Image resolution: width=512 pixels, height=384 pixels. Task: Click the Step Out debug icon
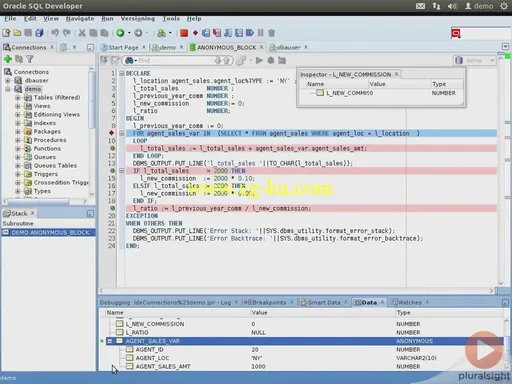pos(228,33)
